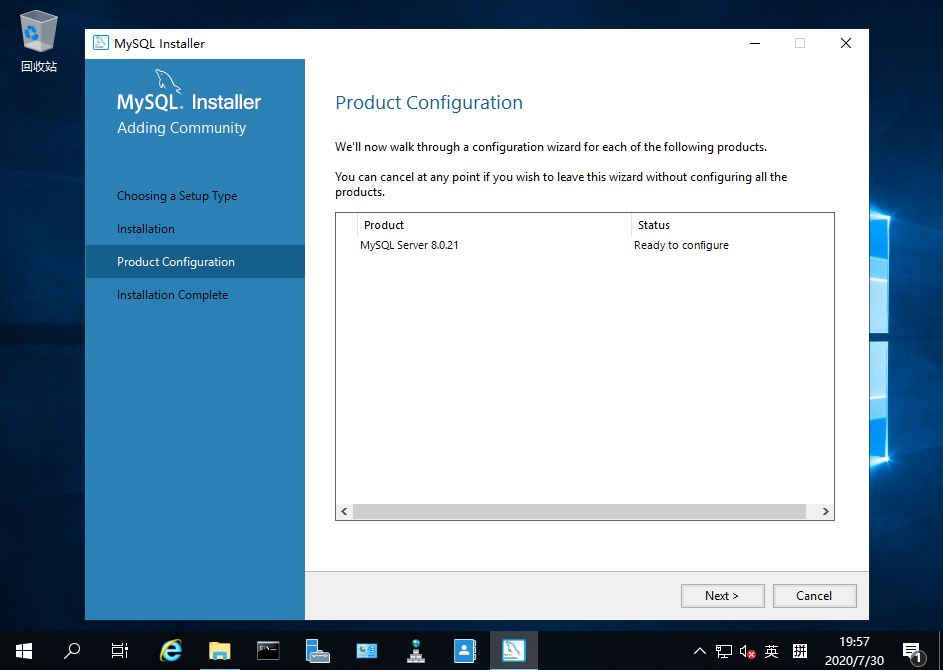Unmute the speaker in the system tray
The image size is (943, 670).
(x=745, y=650)
